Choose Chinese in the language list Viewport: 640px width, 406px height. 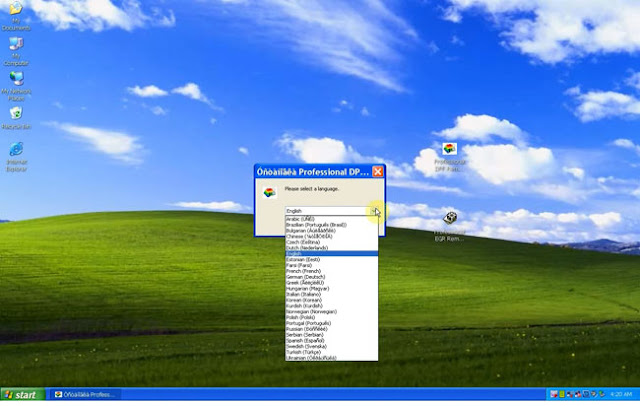(331, 236)
